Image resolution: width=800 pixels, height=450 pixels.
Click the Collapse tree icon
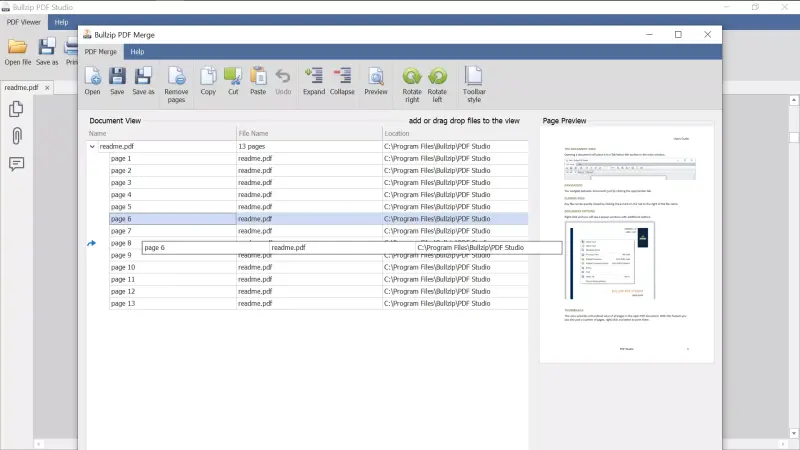(x=342, y=81)
